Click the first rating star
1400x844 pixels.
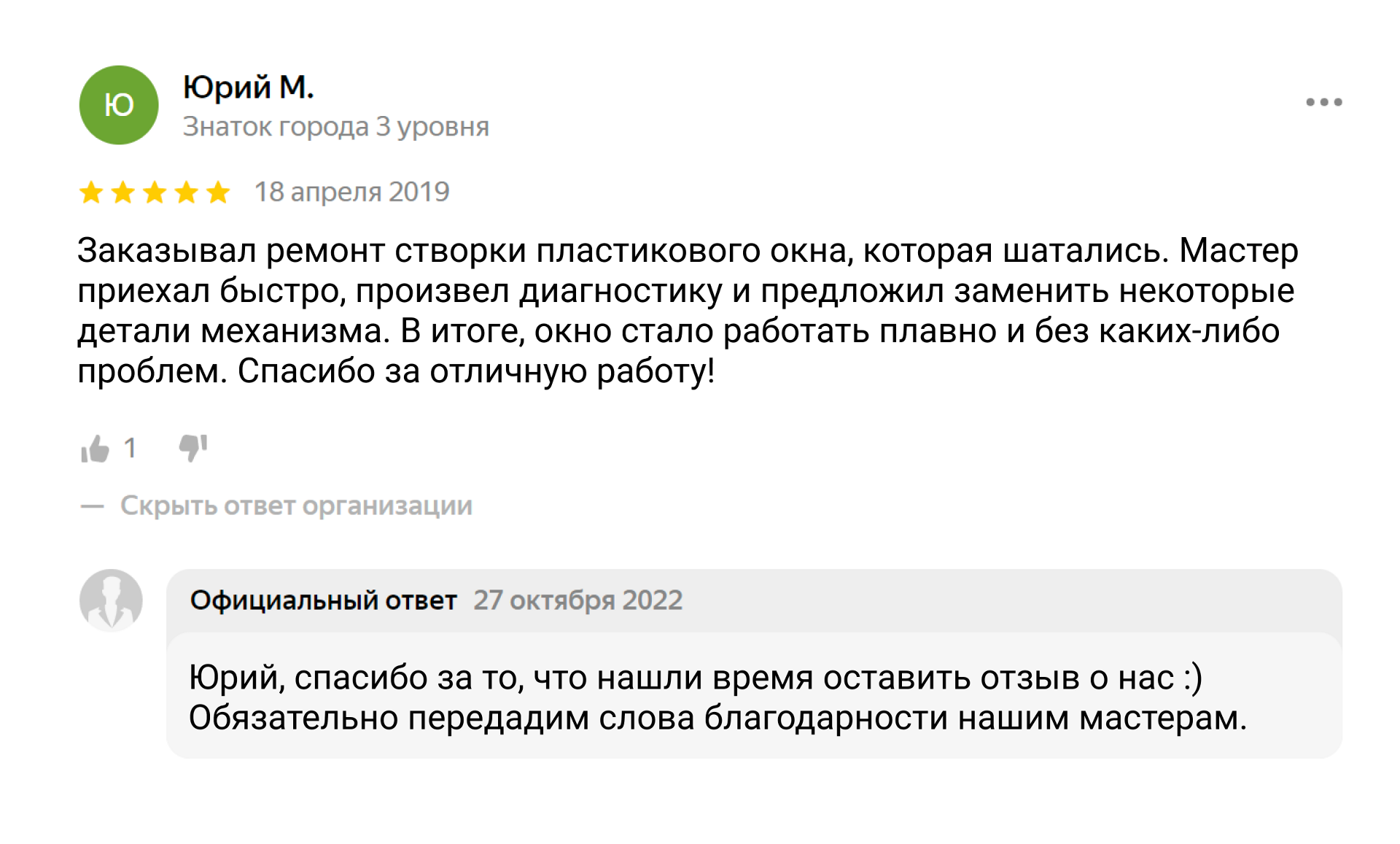(x=91, y=193)
